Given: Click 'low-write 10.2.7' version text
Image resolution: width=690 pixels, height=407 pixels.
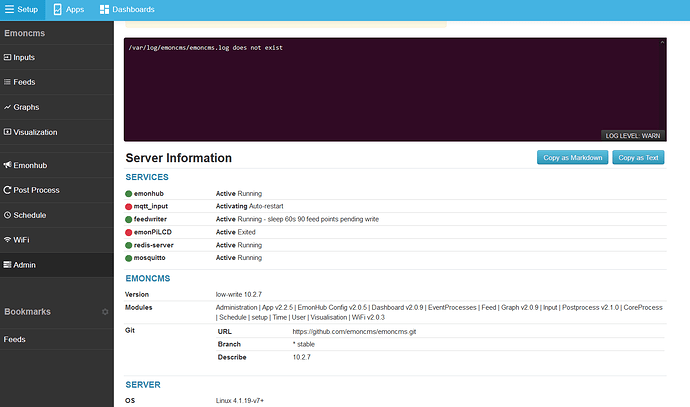Looking at the screenshot, I should tap(239, 294).
